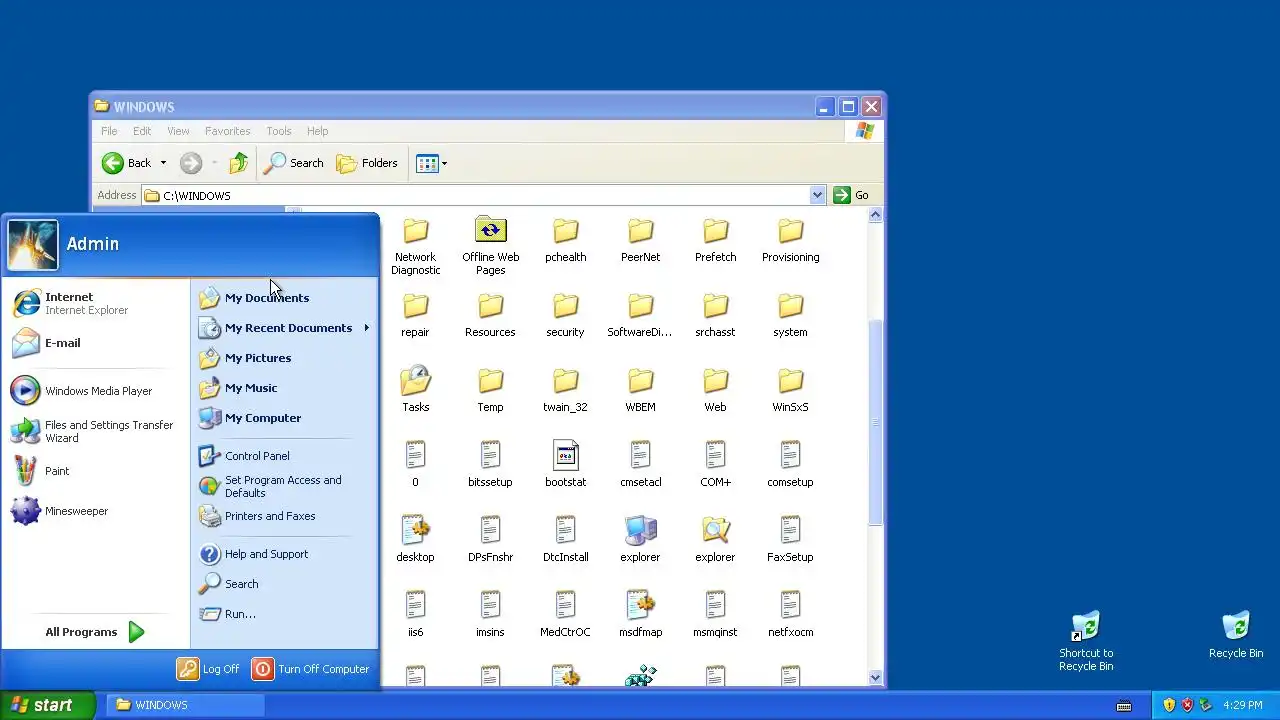Open My Pictures folder
The width and height of the screenshot is (1280, 720).
pos(284,358)
